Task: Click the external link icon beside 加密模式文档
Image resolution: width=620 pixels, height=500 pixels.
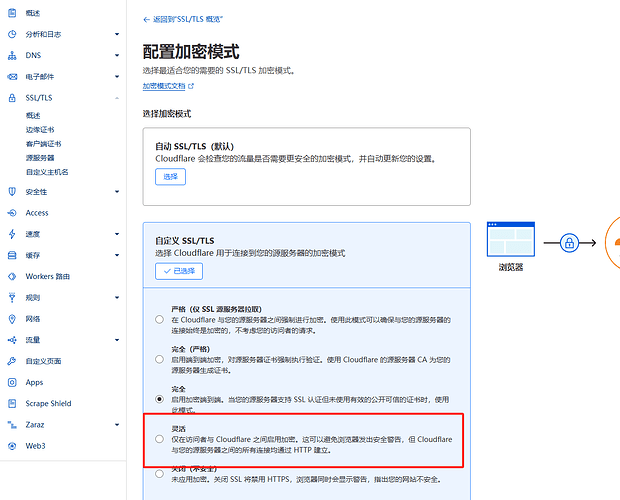Action: coord(191,86)
